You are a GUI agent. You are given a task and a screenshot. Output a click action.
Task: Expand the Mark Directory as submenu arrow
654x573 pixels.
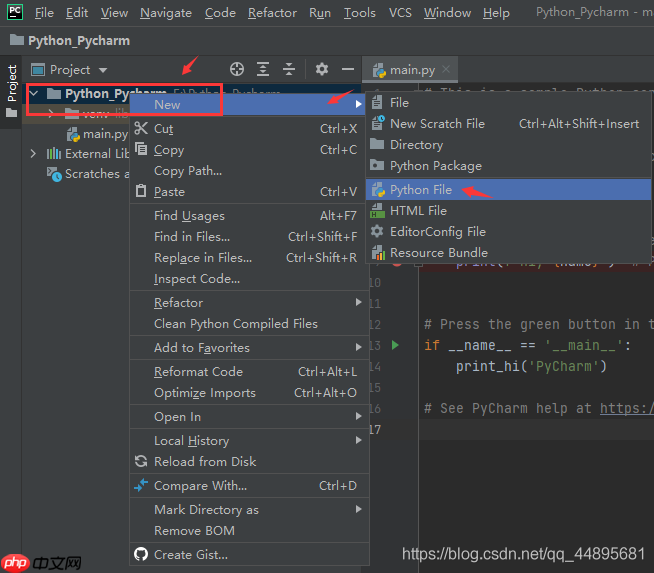click(358, 509)
